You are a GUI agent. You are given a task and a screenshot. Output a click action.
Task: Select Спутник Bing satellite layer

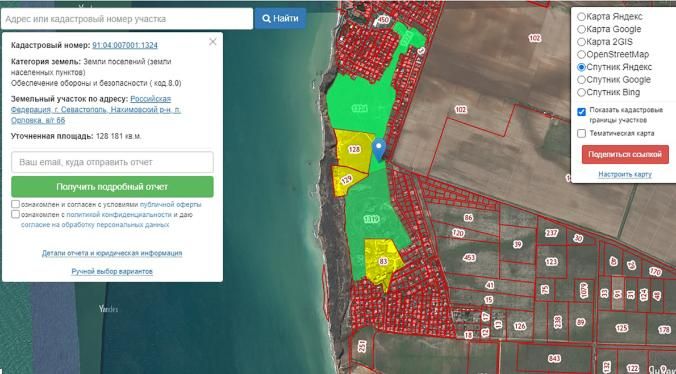coord(581,92)
